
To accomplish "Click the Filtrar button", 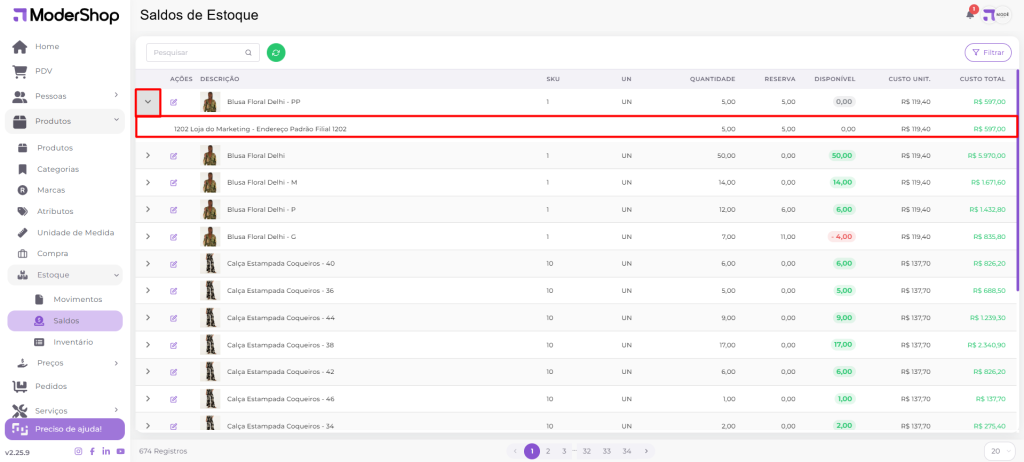I will pos(987,52).
